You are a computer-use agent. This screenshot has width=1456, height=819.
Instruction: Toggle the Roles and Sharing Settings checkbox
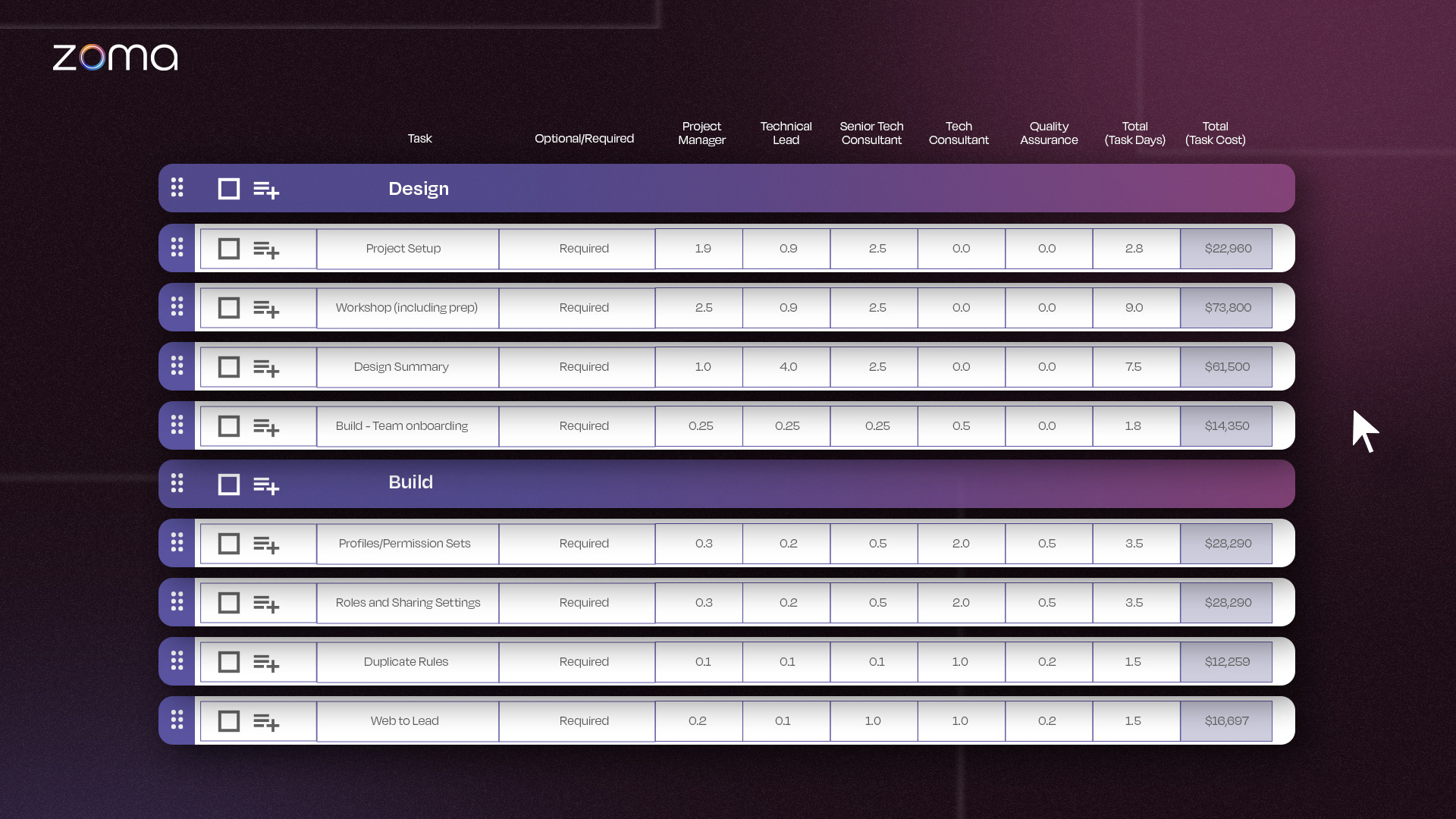(x=228, y=603)
